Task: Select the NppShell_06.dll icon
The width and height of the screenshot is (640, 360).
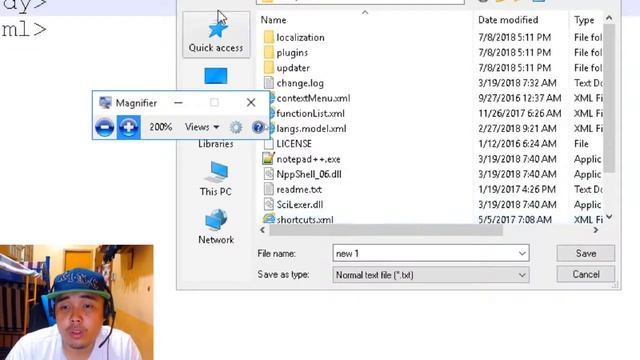Action: tap(269, 174)
